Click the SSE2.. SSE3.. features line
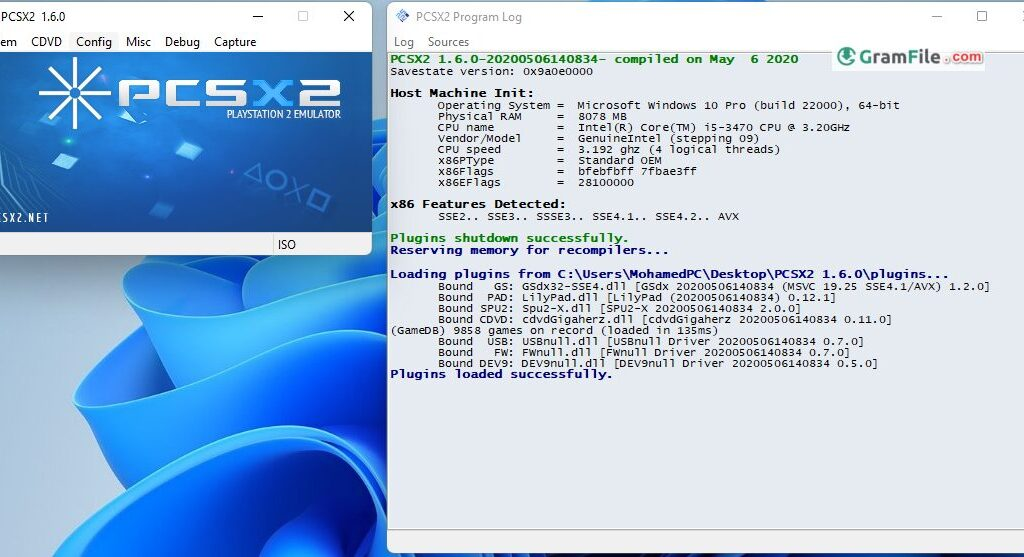Screen dimensions: 1024x557 [x=588, y=217]
